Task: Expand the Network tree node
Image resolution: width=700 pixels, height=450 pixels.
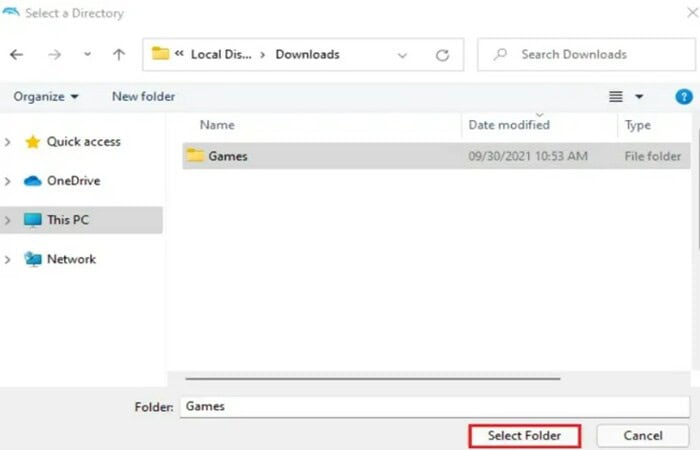Action: coord(8,259)
